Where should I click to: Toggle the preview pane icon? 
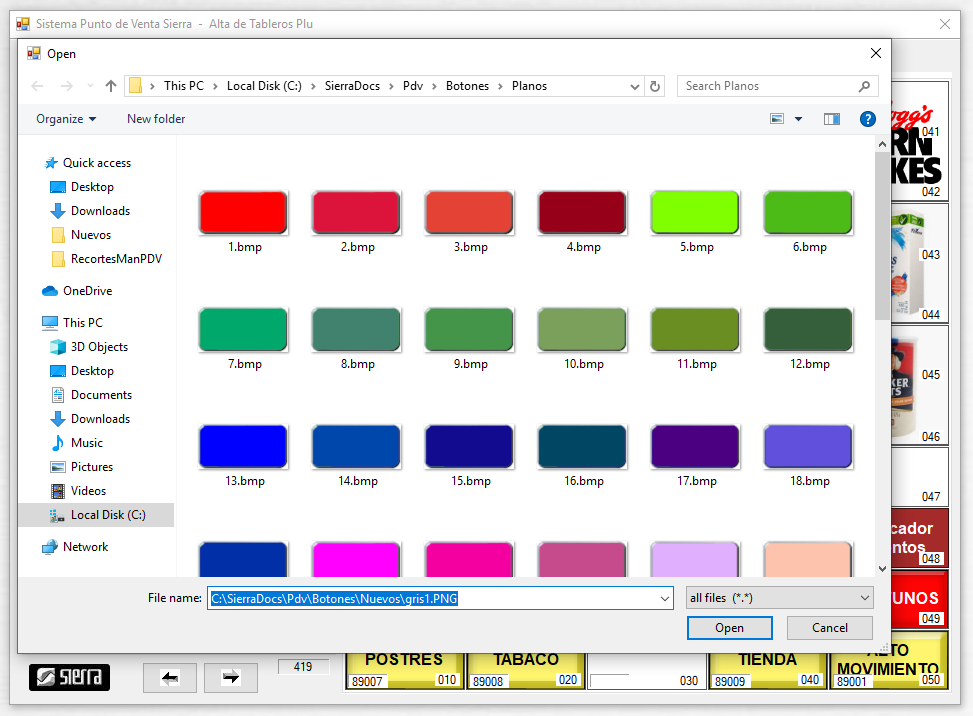[x=831, y=119]
